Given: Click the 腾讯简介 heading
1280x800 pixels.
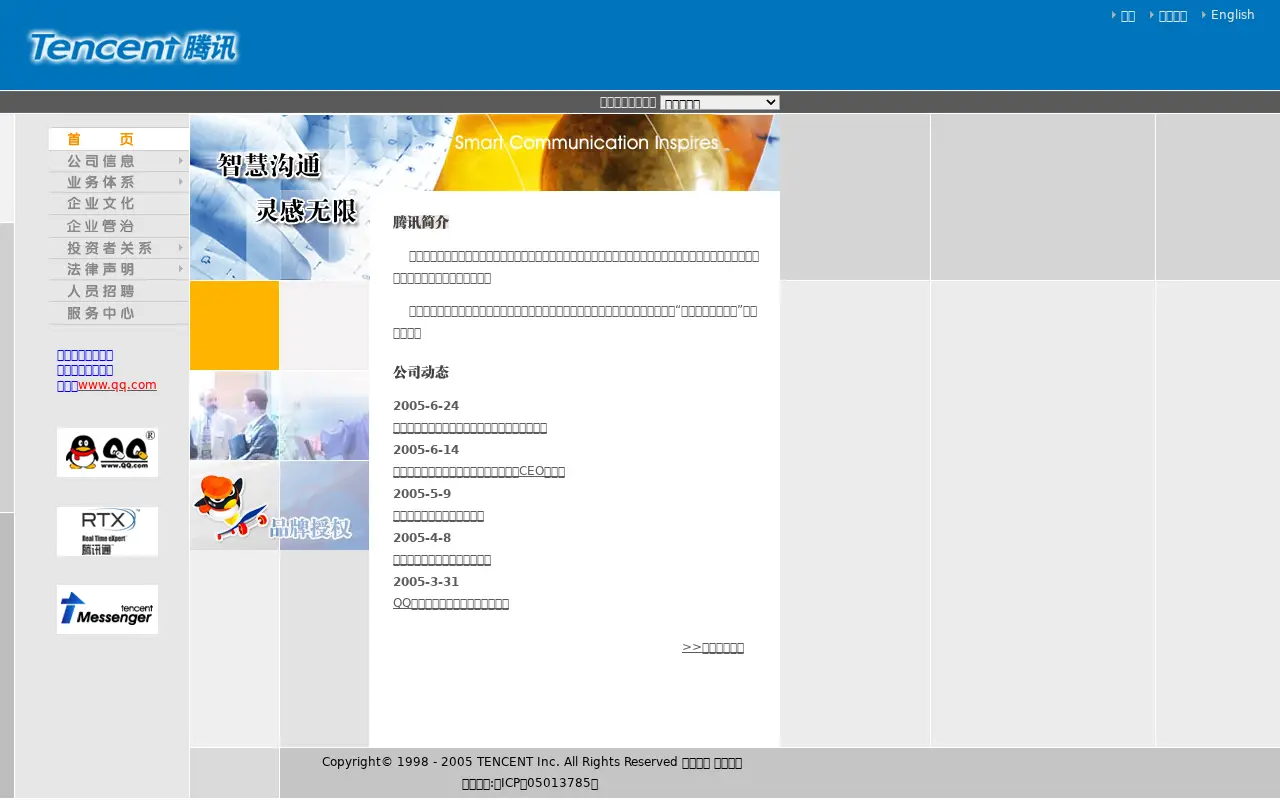Looking at the screenshot, I should coord(421,222).
